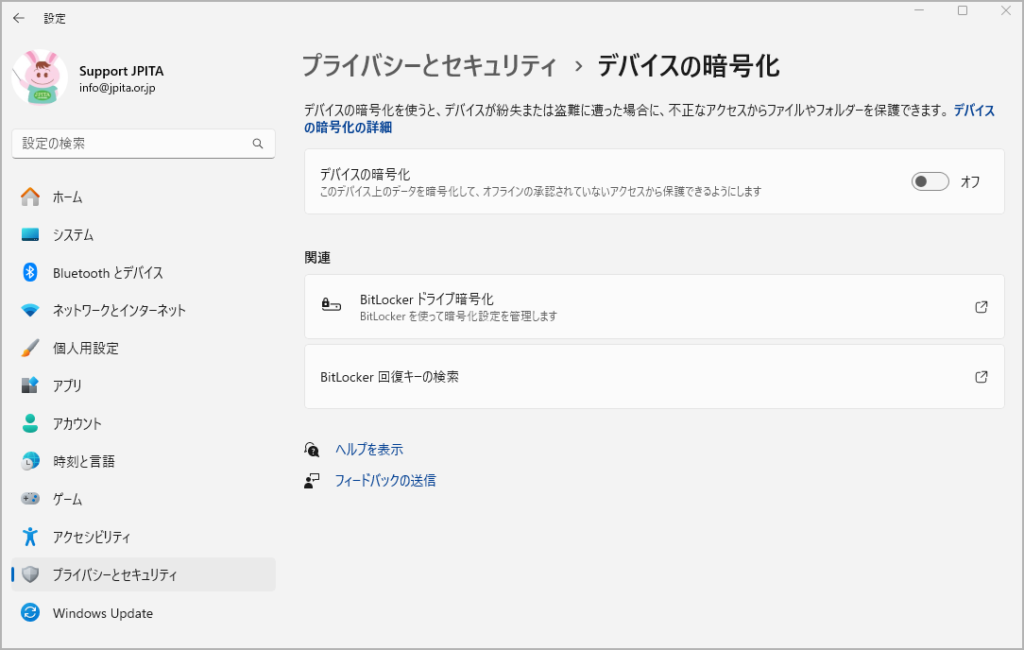
Task: Open external link icon for BitLocker 回復キーの検索
Action: [x=981, y=377]
